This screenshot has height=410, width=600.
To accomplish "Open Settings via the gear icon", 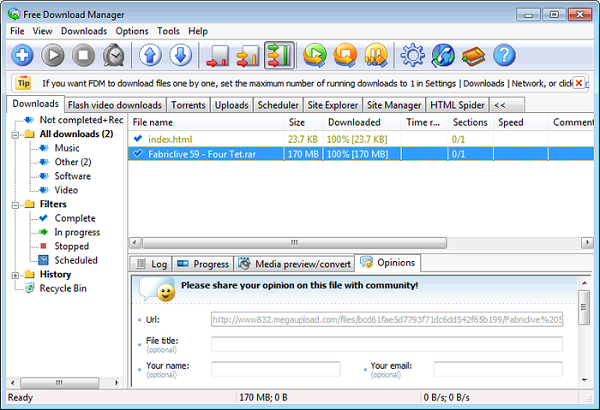I will coord(411,55).
